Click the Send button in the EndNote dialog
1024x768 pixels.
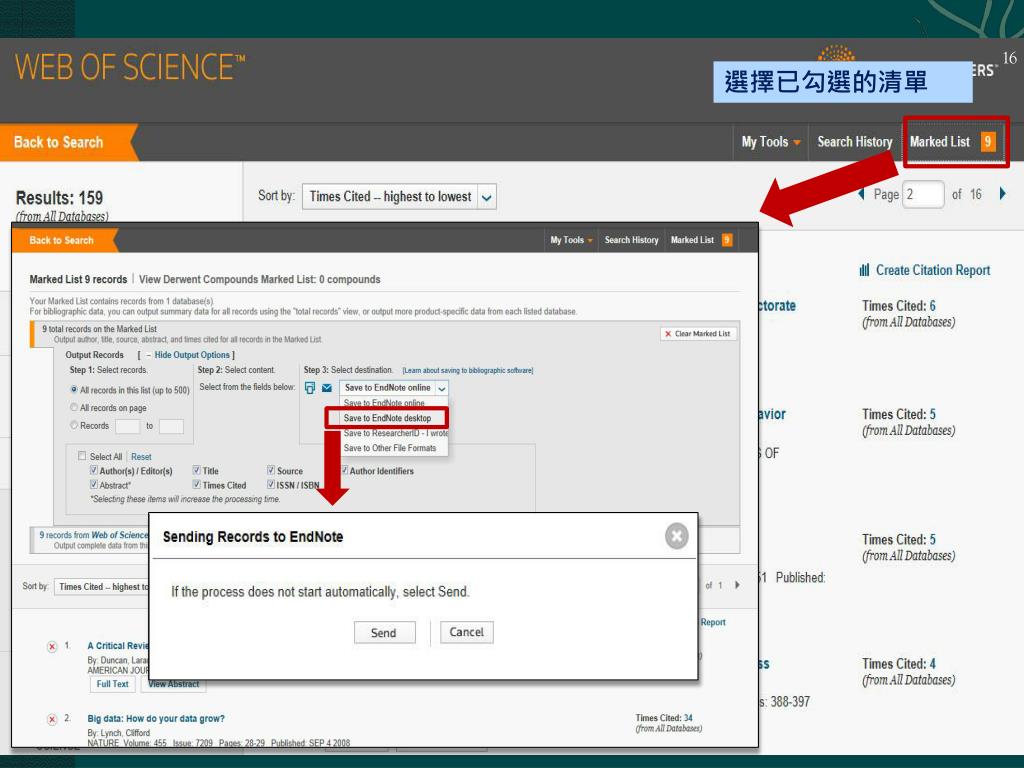[x=384, y=632]
